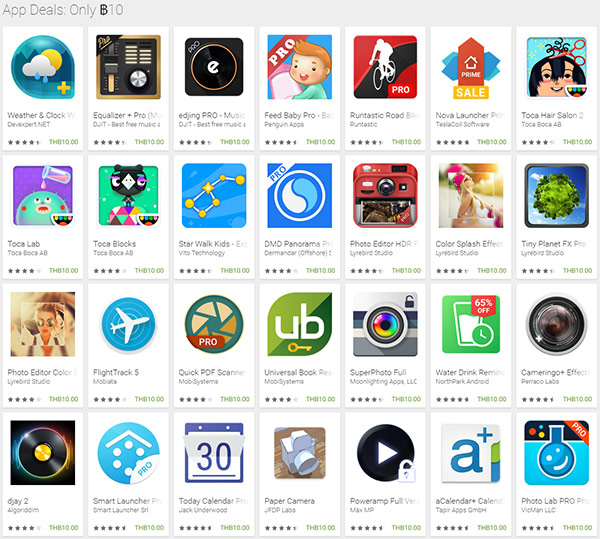Click the App Deals: Only ฿10 heading
Screen dimensions: 600x539
[x=63, y=10]
